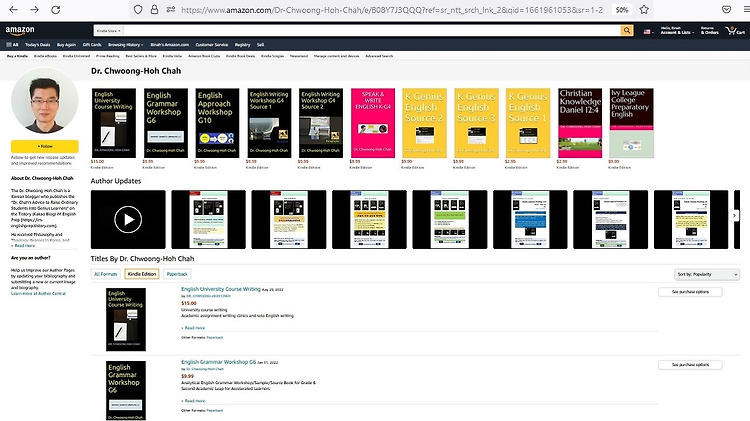Screen dimensions: 750x421
Task: Open the cart
Action: [735, 31]
